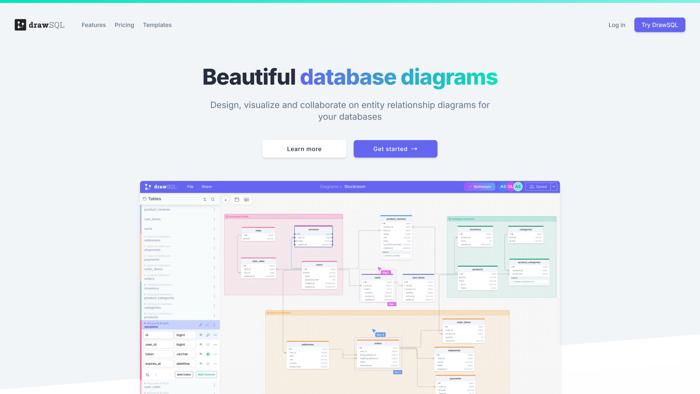Open the File menu in the app preview

point(190,187)
